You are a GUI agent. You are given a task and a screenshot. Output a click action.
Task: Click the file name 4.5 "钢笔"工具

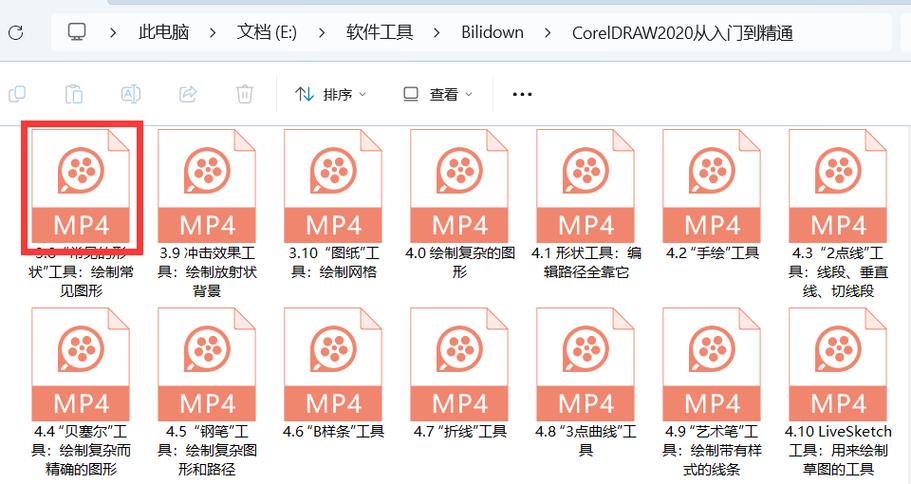point(207,450)
